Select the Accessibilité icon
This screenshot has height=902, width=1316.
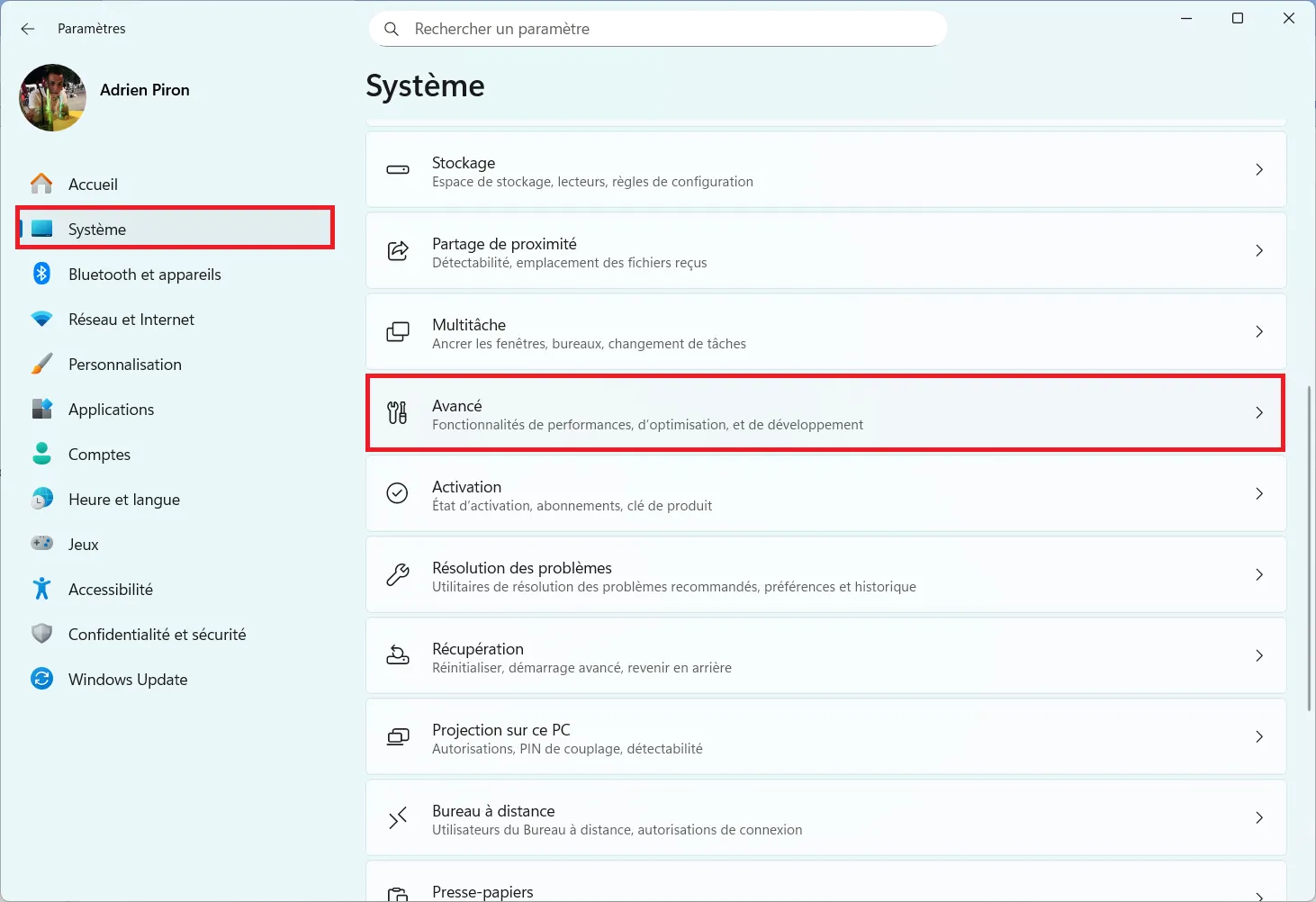tap(42, 589)
